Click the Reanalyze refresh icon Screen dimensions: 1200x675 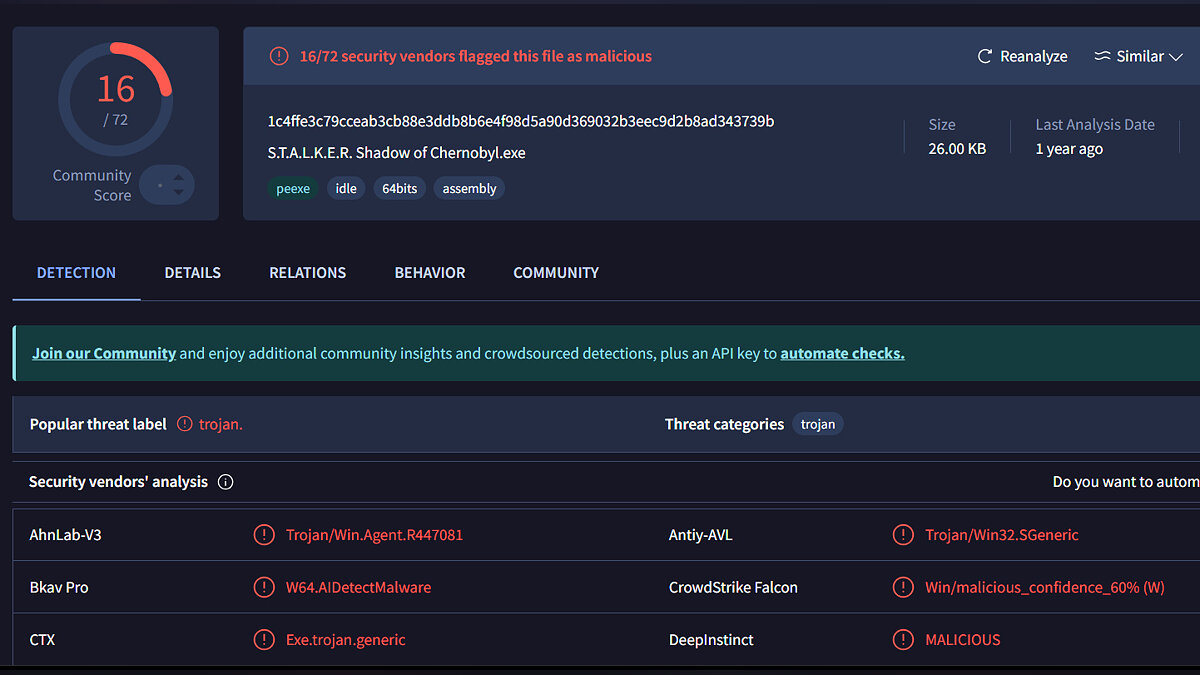985,57
